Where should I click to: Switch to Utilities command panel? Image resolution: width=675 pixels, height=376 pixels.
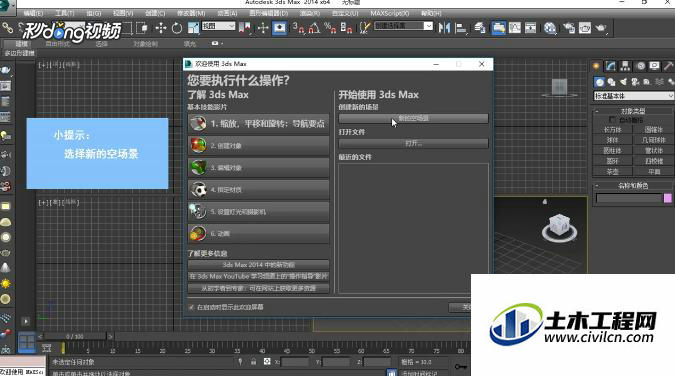(669, 66)
